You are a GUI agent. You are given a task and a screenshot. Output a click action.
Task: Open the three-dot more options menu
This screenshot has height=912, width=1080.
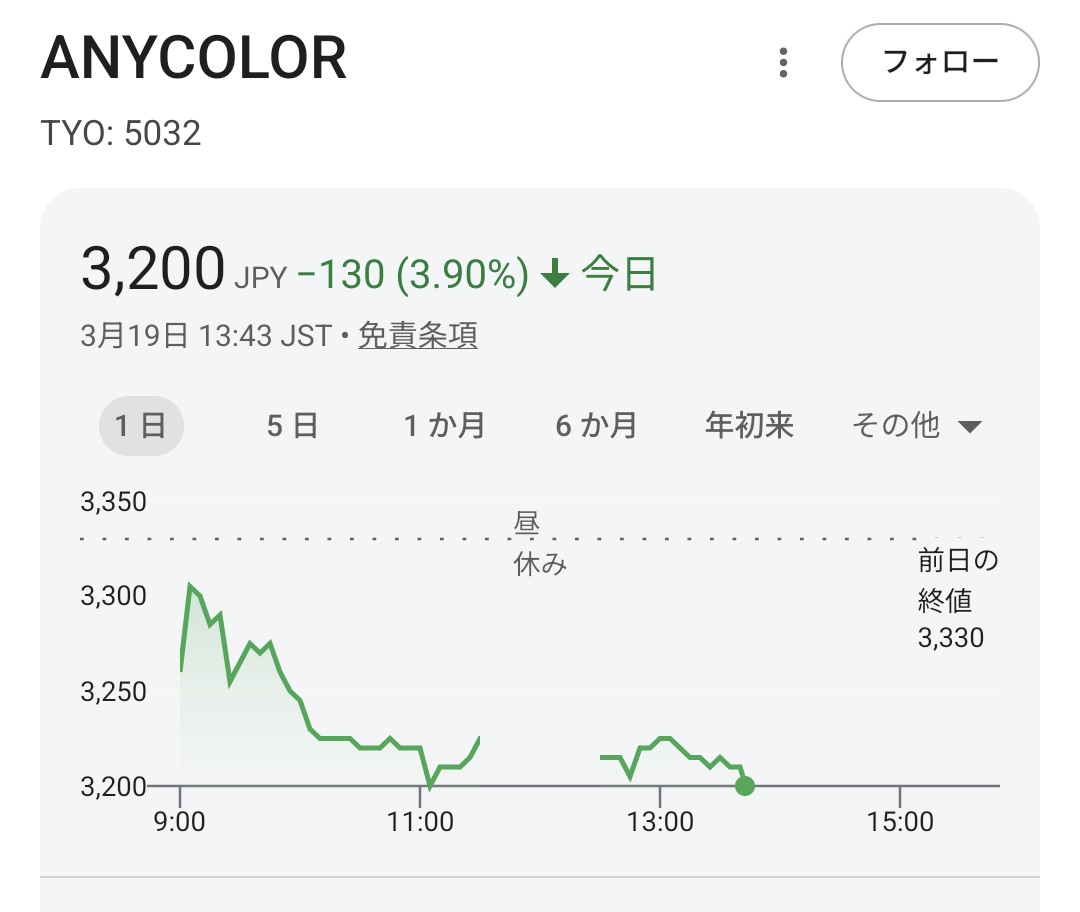pos(784,63)
